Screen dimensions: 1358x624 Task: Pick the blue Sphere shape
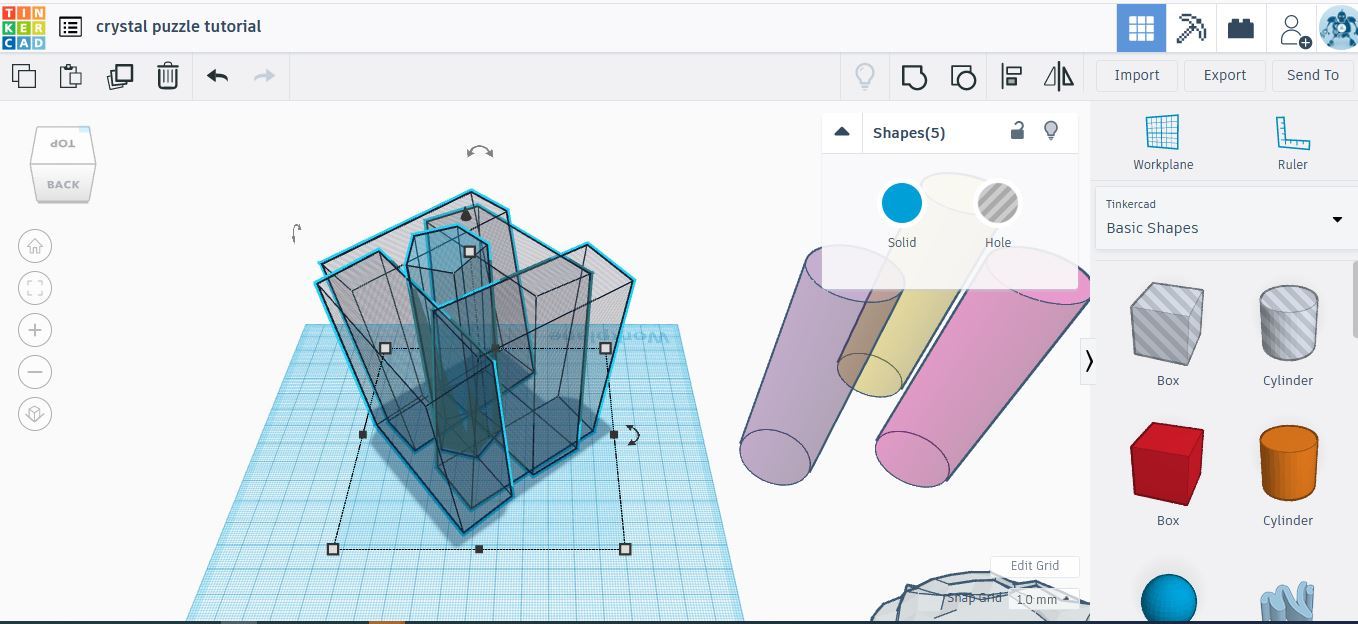click(1168, 598)
